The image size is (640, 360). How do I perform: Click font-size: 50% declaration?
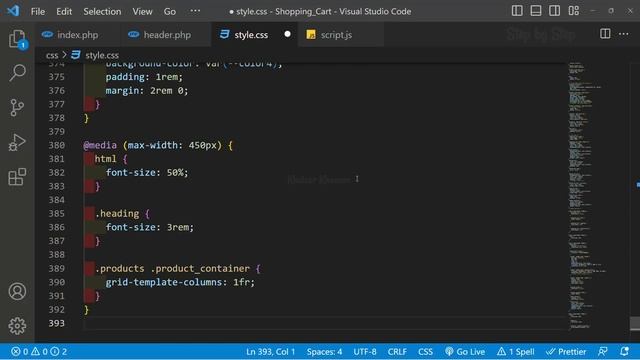147,173
